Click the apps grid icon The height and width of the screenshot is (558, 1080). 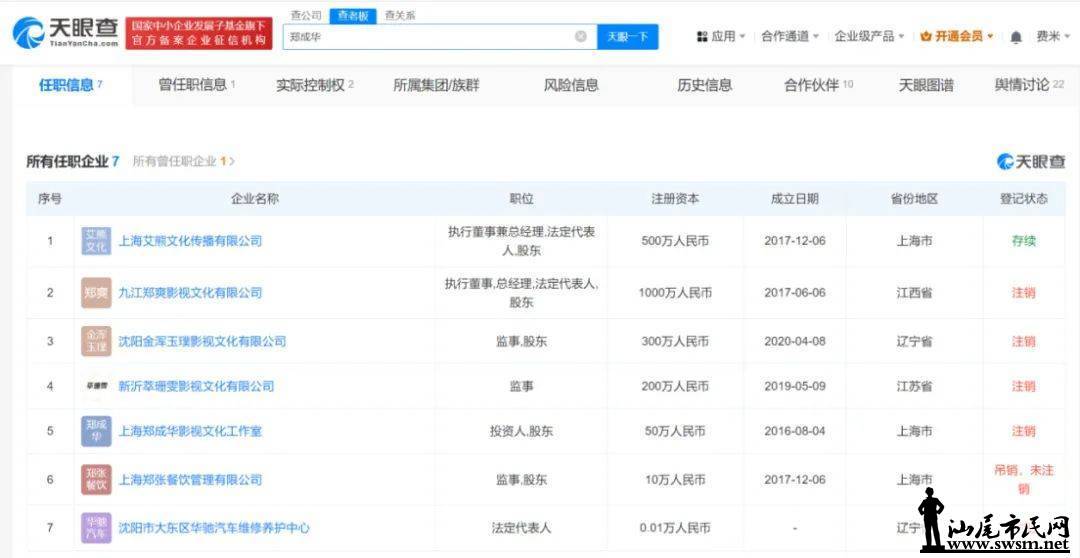(x=702, y=37)
